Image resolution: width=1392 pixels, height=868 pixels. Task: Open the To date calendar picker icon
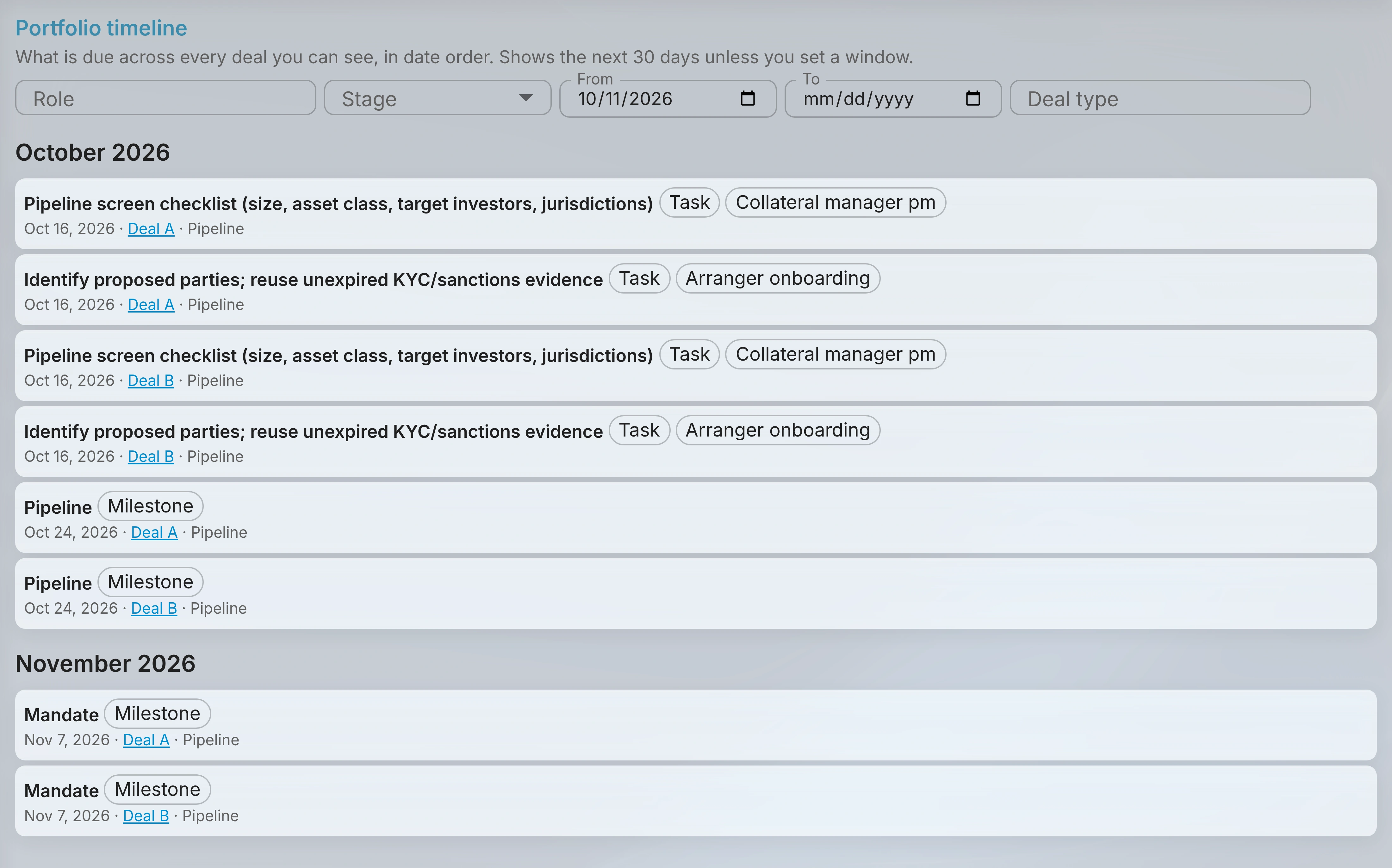coord(973,98)
